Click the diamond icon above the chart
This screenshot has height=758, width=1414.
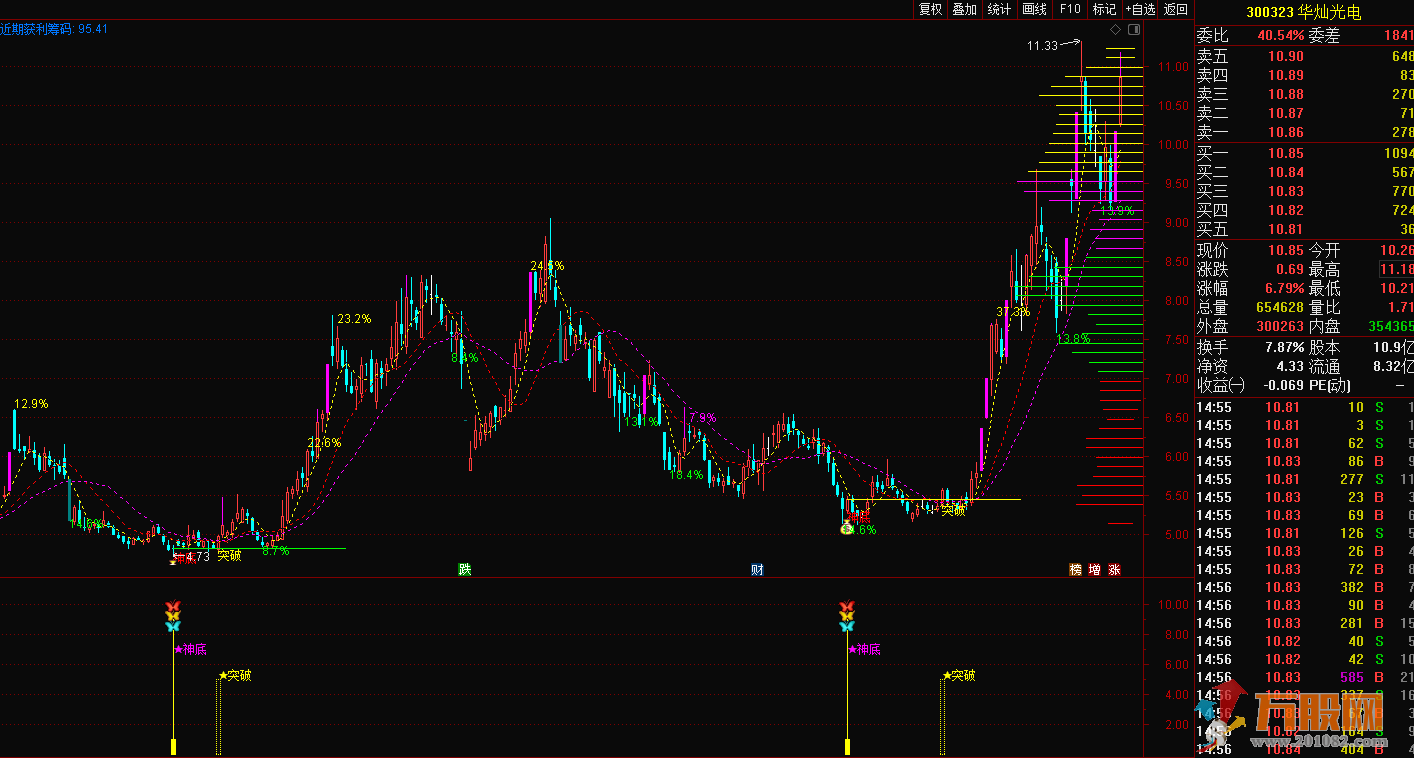coord(1115,31)
